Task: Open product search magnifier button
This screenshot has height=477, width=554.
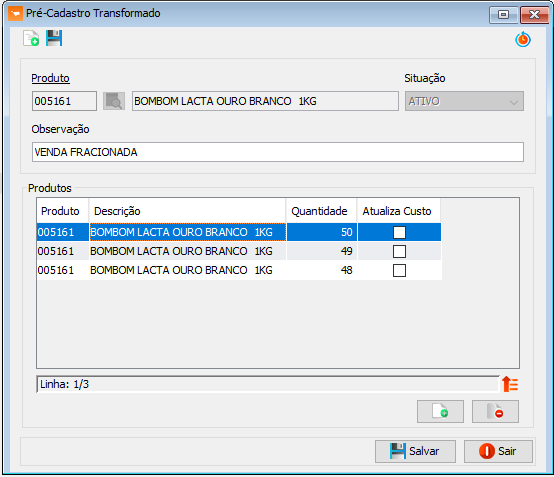Action: (x=114, y=101)
